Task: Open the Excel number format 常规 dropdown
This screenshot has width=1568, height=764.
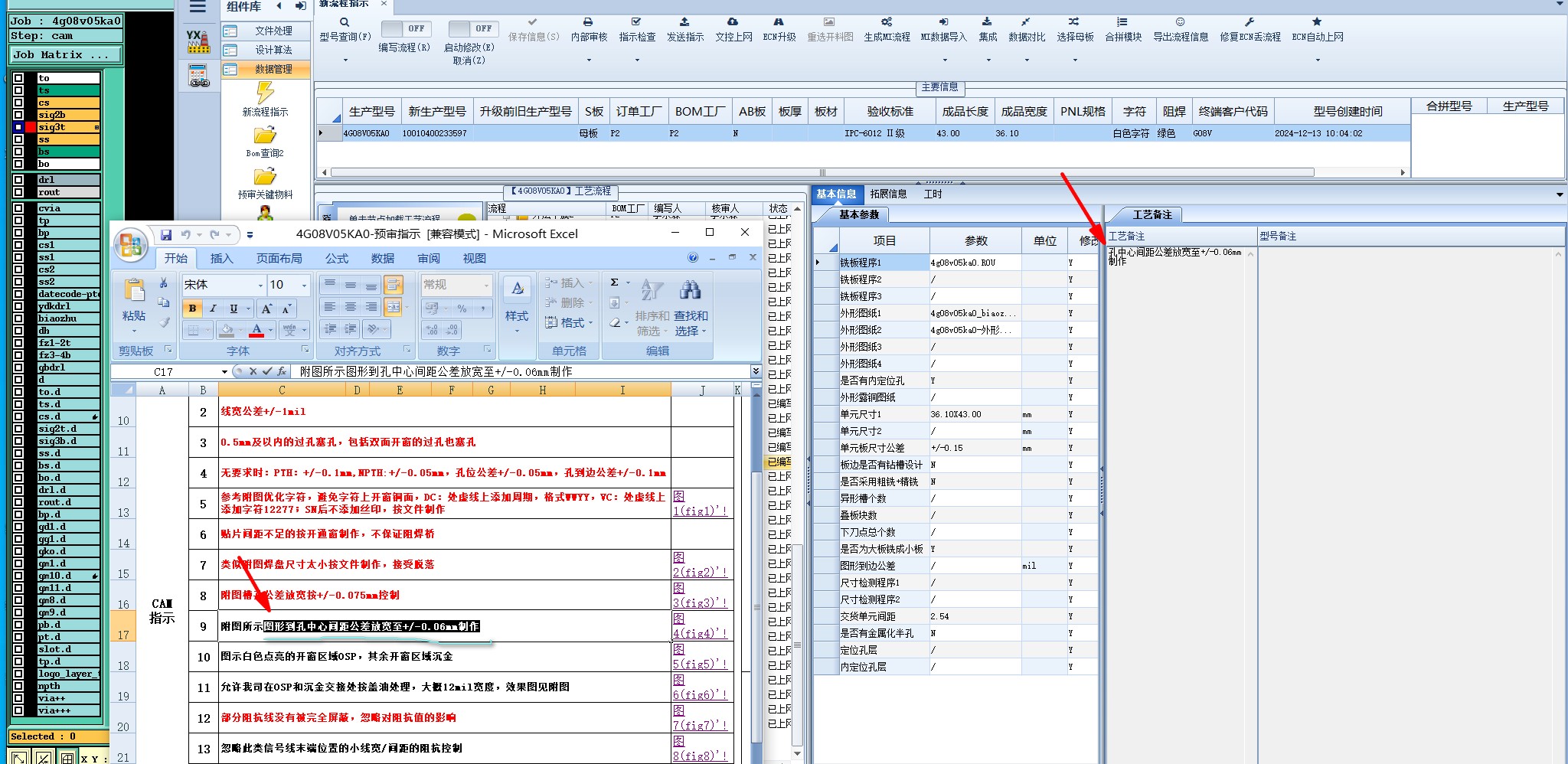Action: (486, 285)
